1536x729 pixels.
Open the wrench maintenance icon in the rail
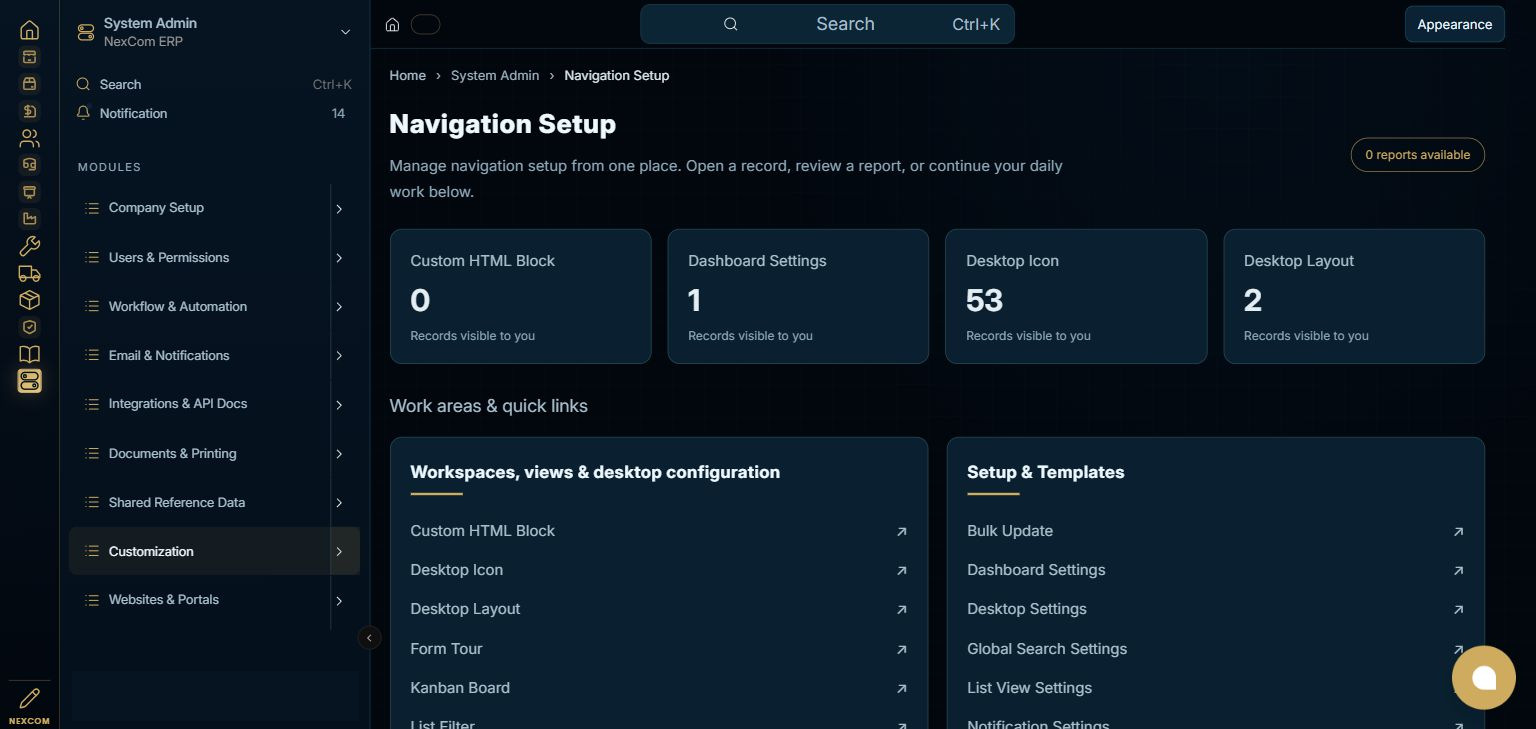pos(29,246)
